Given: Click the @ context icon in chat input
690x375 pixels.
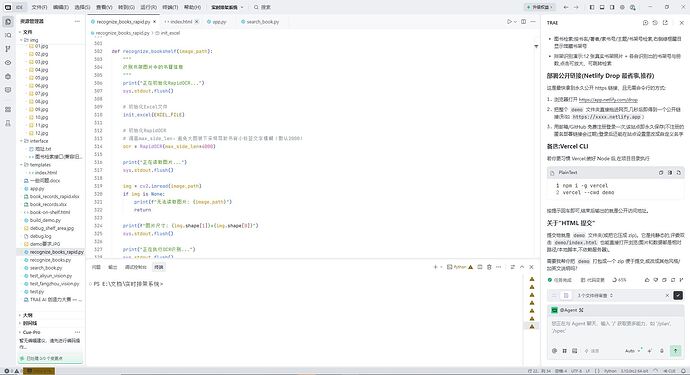Looking at the screenshot, I should coord(554,351).
